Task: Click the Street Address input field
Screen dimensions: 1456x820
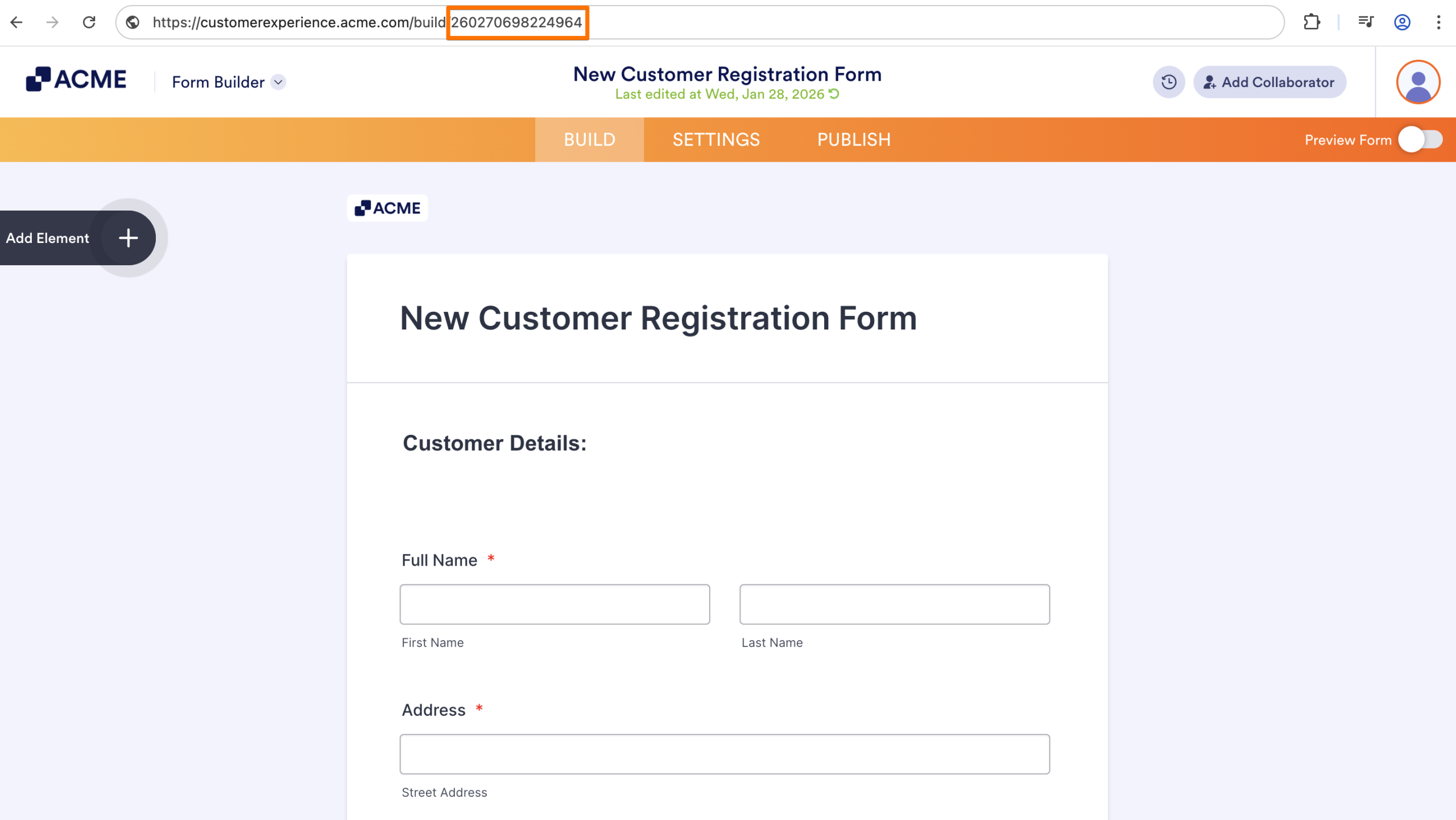Action: click(725, 754)
